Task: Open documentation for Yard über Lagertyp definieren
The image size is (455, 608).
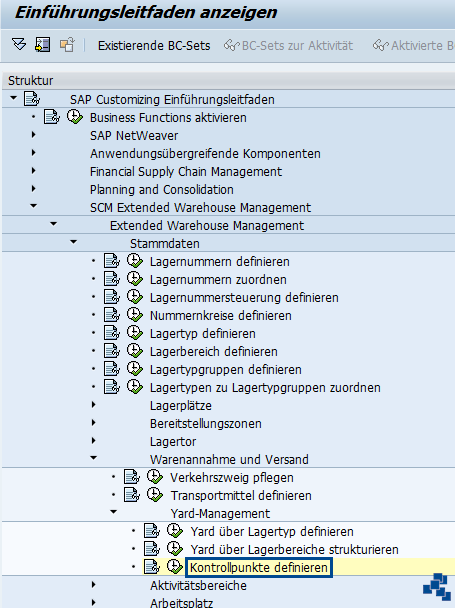Action: point(152,531)
